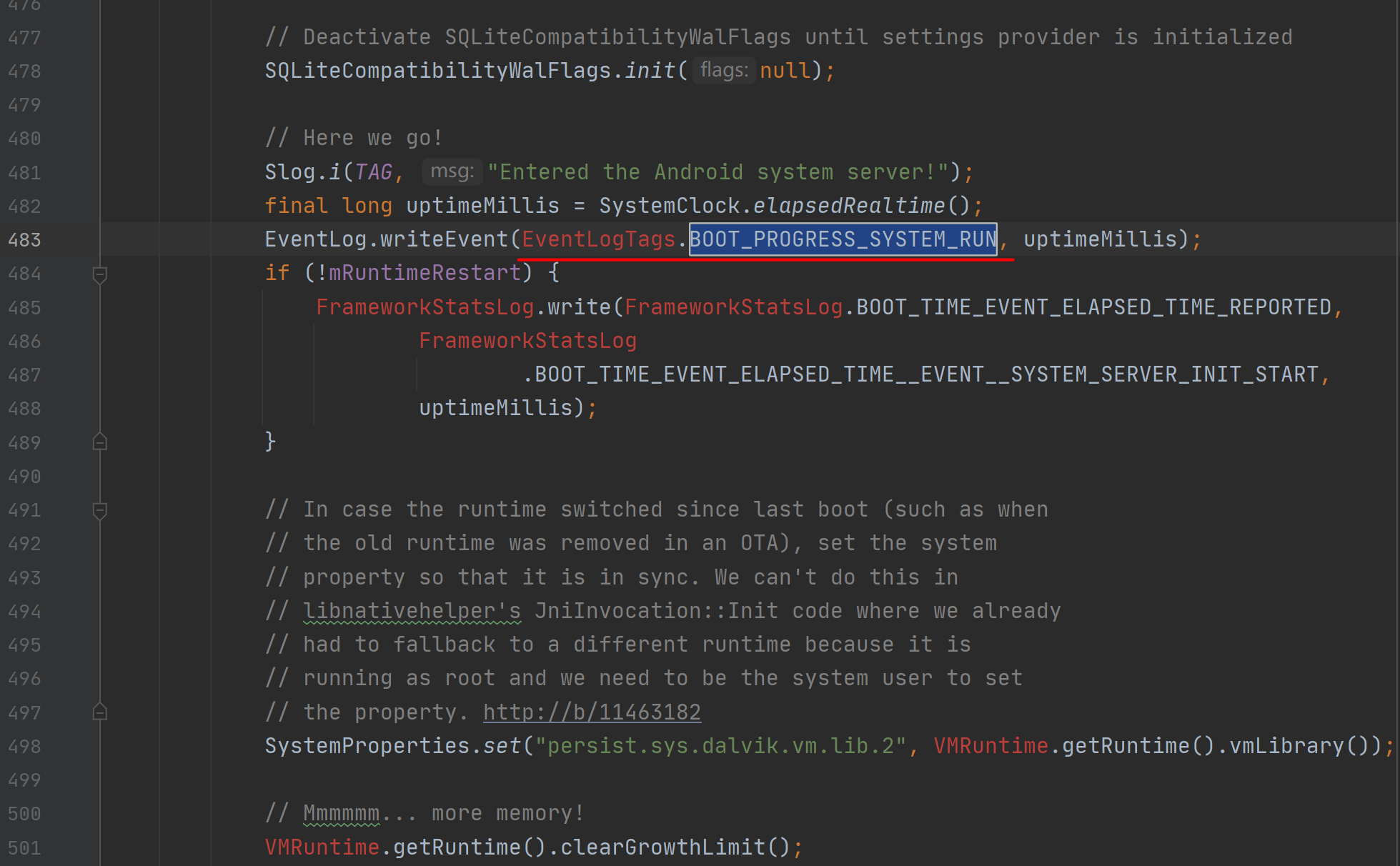The image size is (1400, 866).
Task: Click FrameworkStatsLog on line 486
Action: click(528, 341)
